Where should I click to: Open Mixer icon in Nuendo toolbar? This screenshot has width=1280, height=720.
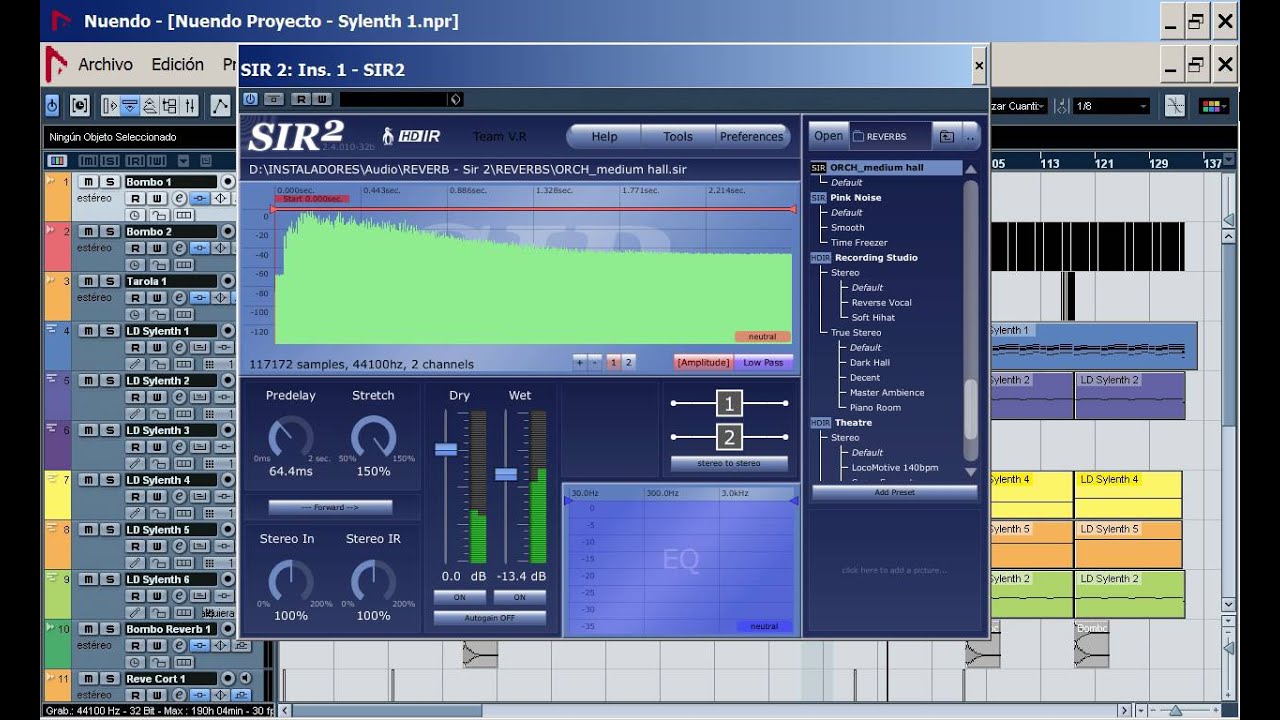(190, 105)
